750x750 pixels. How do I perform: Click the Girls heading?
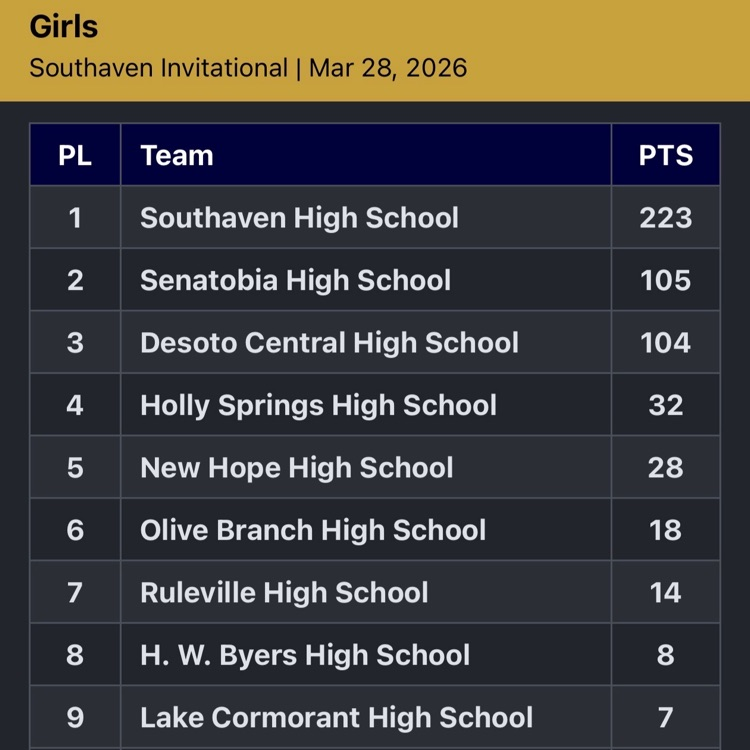[64, 27]
